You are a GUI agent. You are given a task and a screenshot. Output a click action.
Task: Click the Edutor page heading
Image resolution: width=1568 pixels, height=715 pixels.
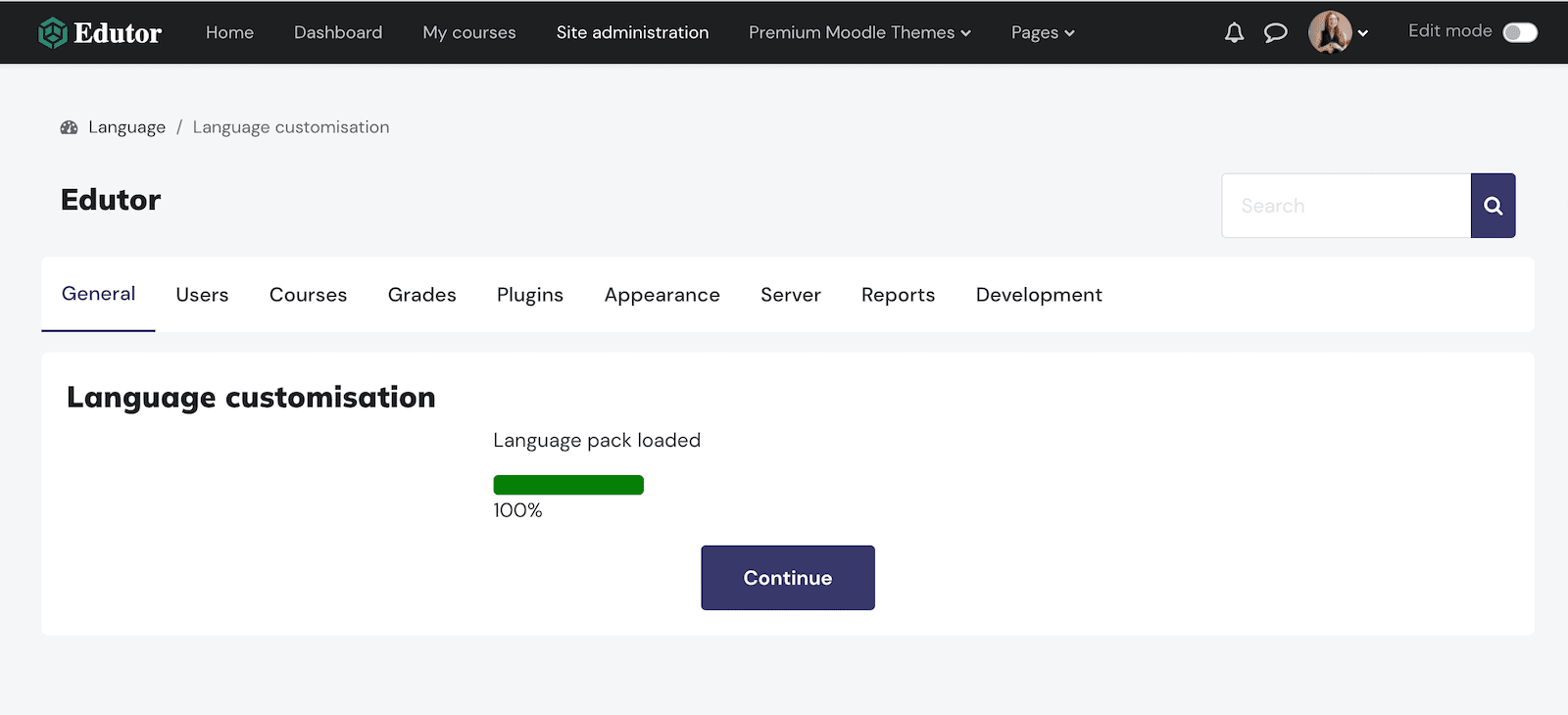click(x=111, y=200)
